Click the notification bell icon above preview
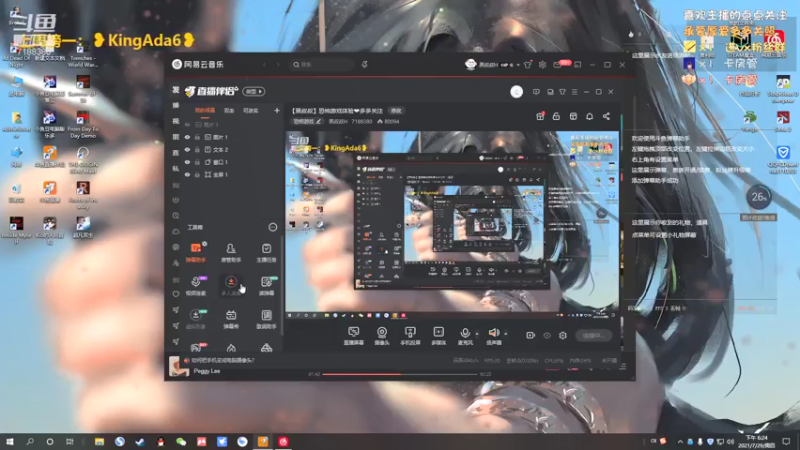This screenshot has width=800, height=450. [x=589, y=116]
